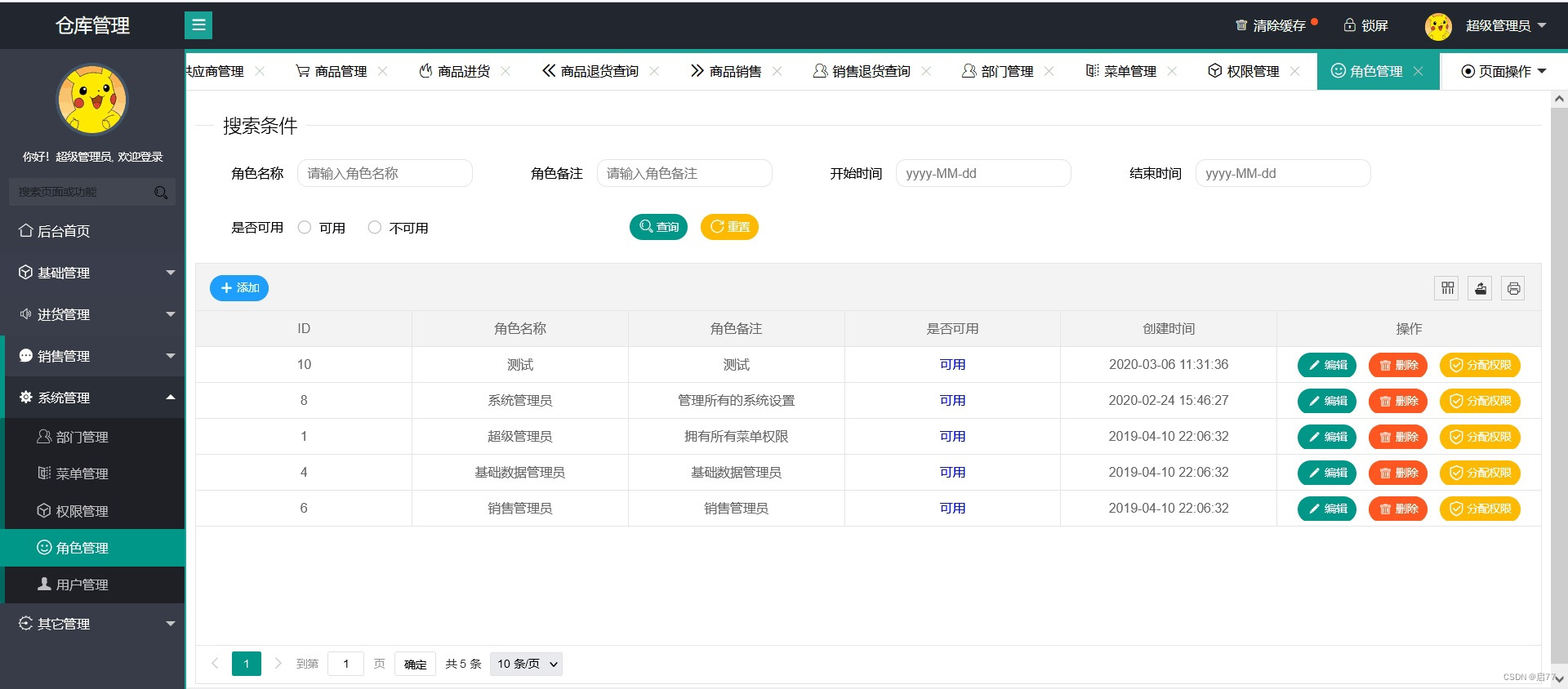Click the lock screen padlock icon
The height and width of the screenshot is (689, 1568).
click(x=1350, y=25)
